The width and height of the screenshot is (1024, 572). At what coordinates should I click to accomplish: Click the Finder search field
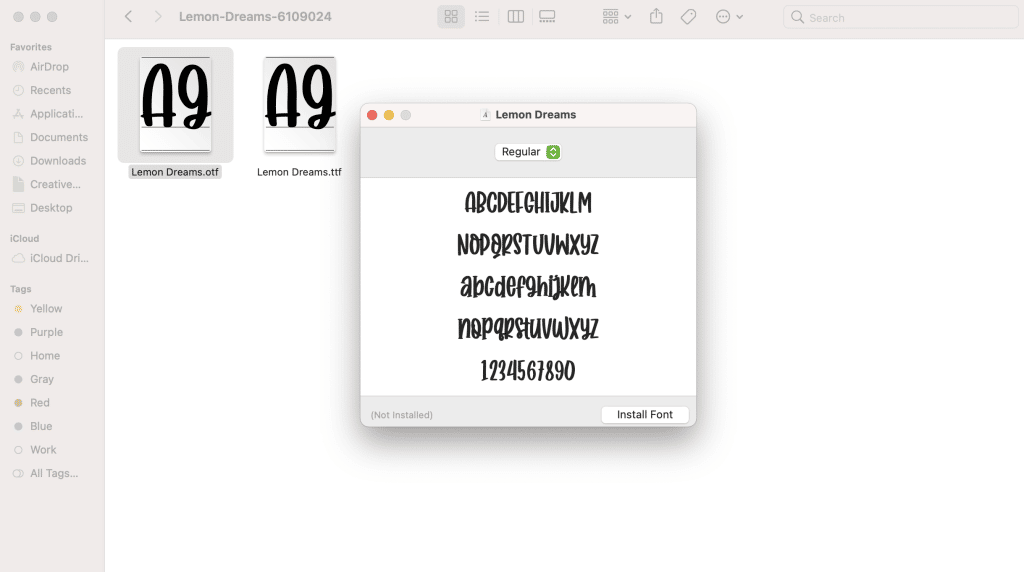(901, 18)
